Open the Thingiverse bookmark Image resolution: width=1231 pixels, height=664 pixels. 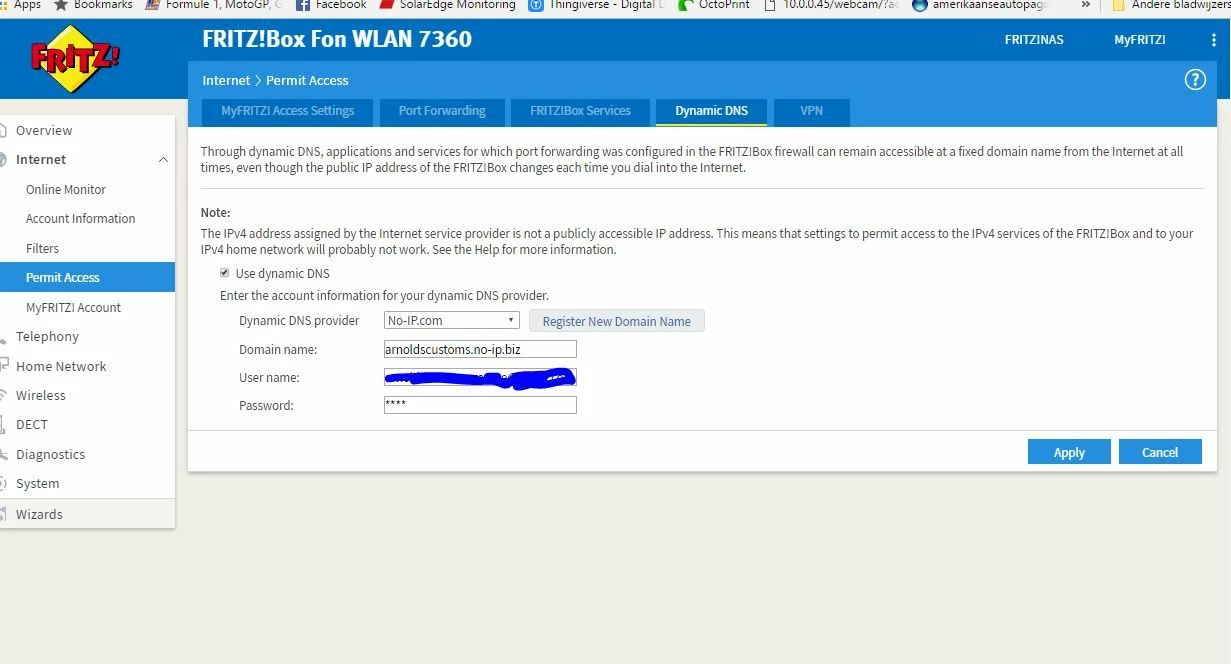[x=597, y=5]
